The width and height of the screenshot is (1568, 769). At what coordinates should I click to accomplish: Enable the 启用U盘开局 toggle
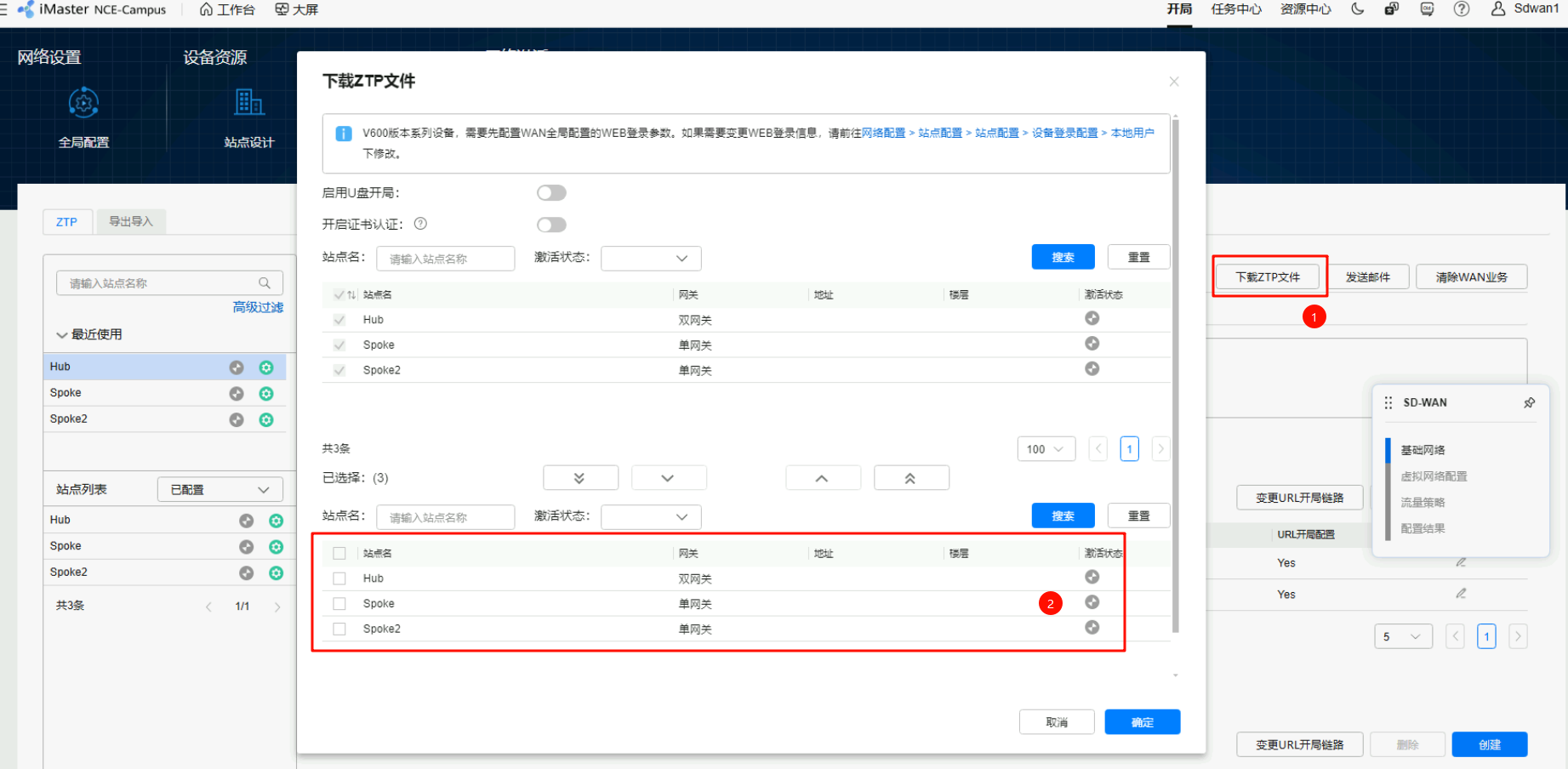pyautogui.click(x=551, y=193)
